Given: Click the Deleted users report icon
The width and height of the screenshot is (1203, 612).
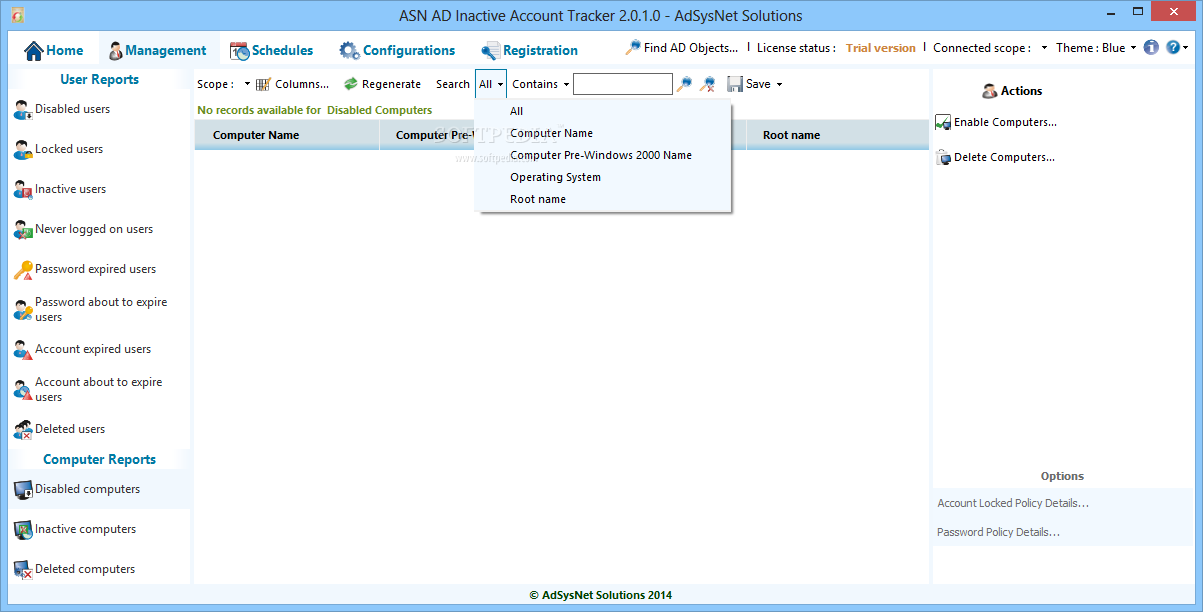Looking at the screenshot, I should (x=23, y=430).
